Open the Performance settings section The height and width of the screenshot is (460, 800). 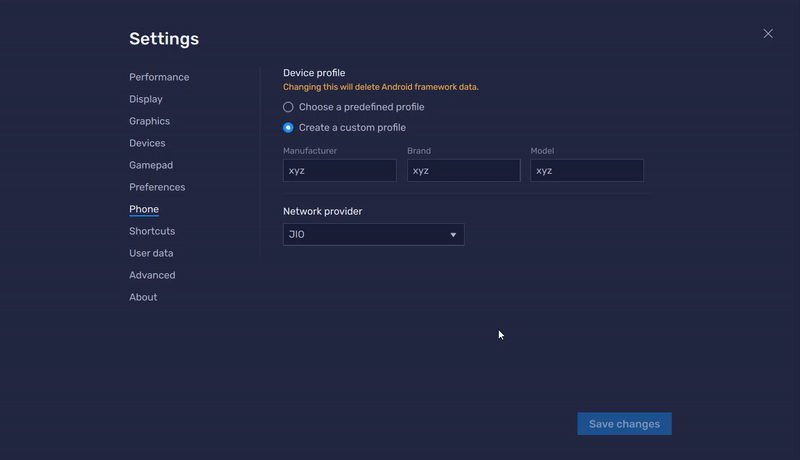pyautogui.click(x=159, y=77)
